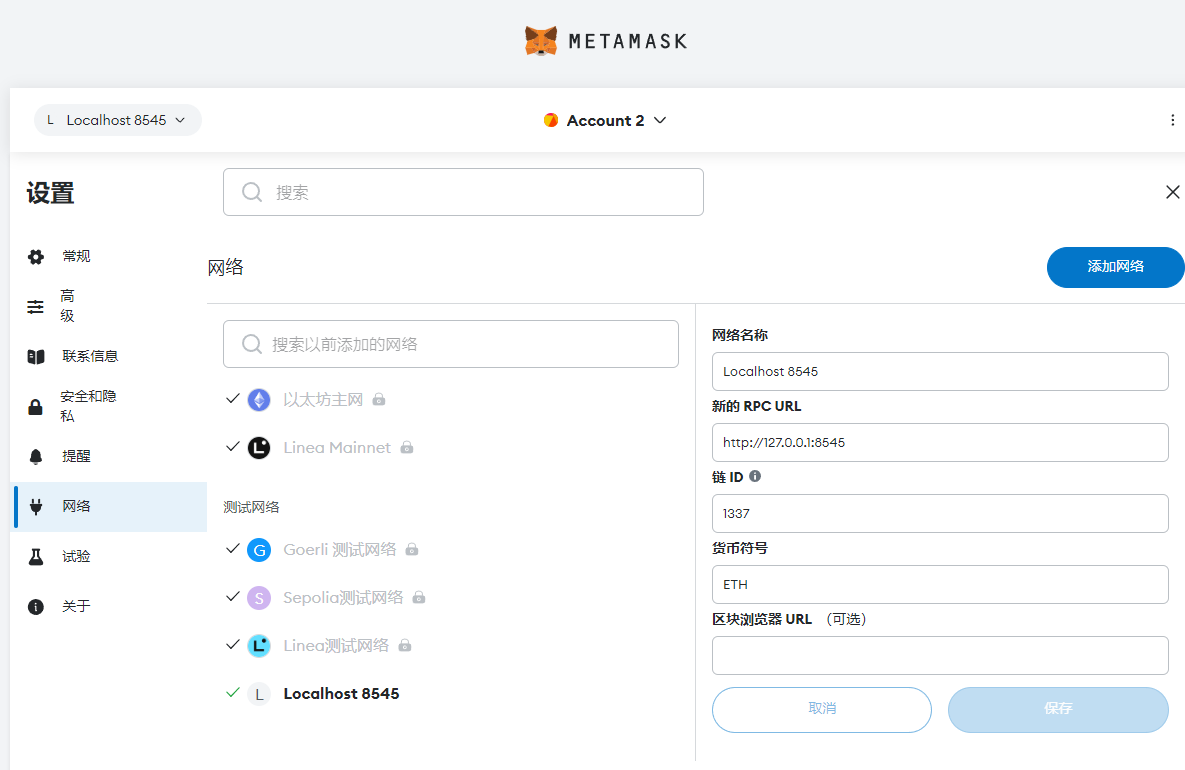The height and width of the screenshot is (770, 1185).
Task: Edit the 网络名称 field
Action: coord(940,372)
